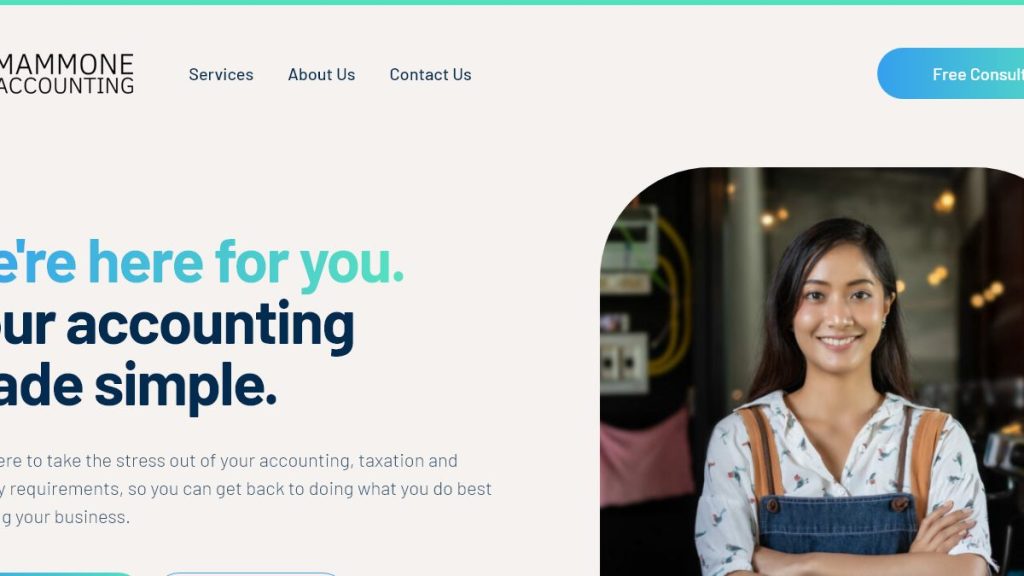The height and width of the screenshot is (576, 1024).
Task: Click the outlined button at bottom edge
Action: [x=249, y=573]
